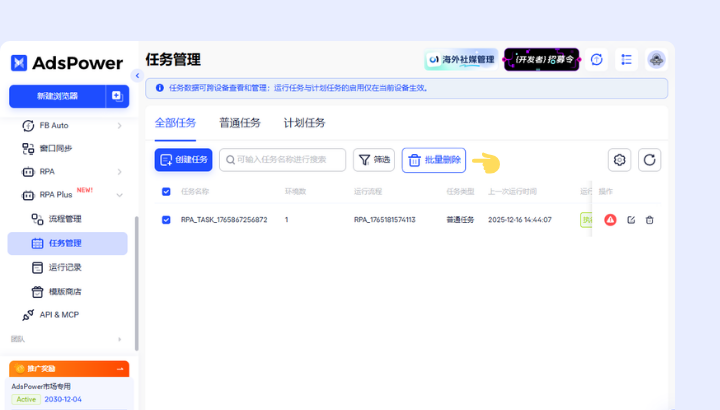Open the list icon in the header
The height and width of the screenshot is (410, 720).
click(626, 59)
